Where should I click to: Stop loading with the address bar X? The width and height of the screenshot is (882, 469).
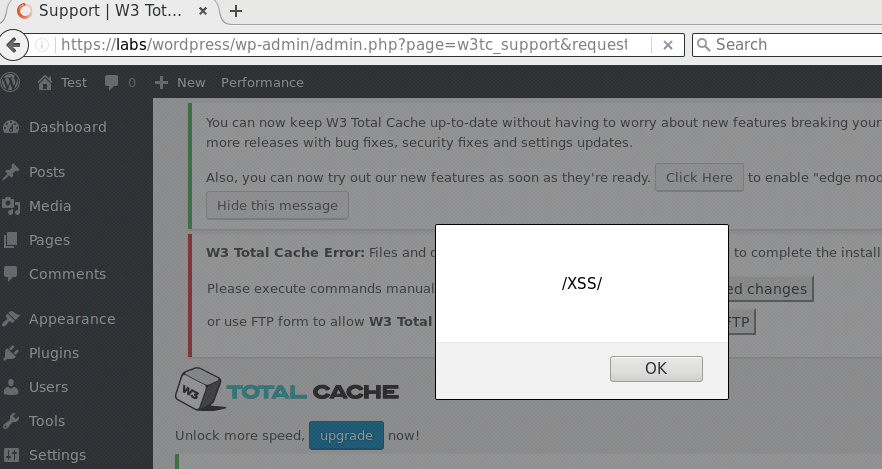point(668,45)
